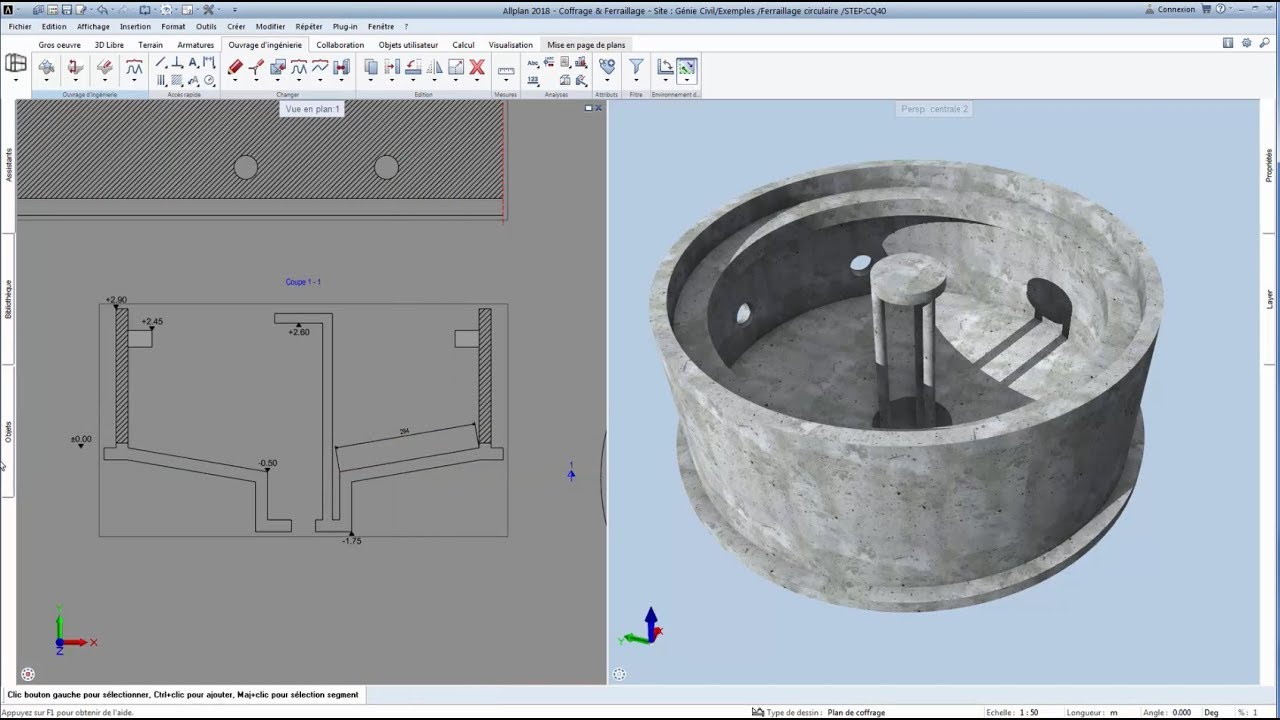Open the Objets side palette
The width and height of the screenshot is (1280, 720).
pyautogui.click(x=9, y=431)
